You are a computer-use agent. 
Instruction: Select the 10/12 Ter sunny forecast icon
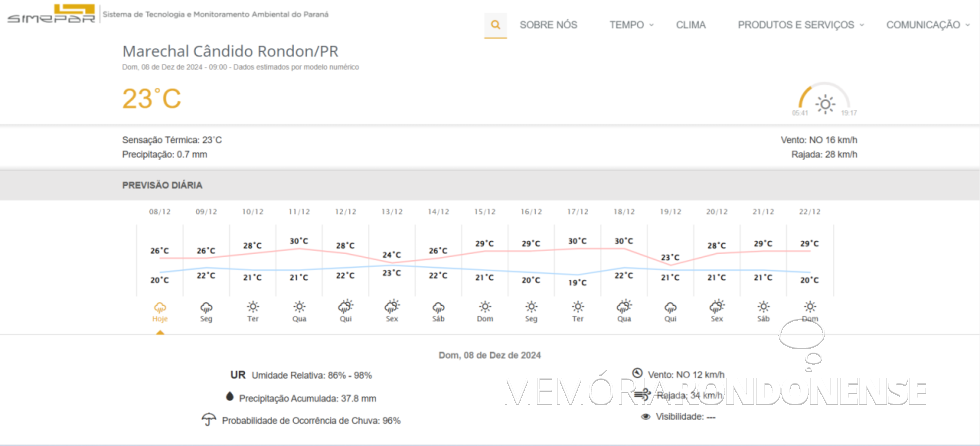coord(252,307)
